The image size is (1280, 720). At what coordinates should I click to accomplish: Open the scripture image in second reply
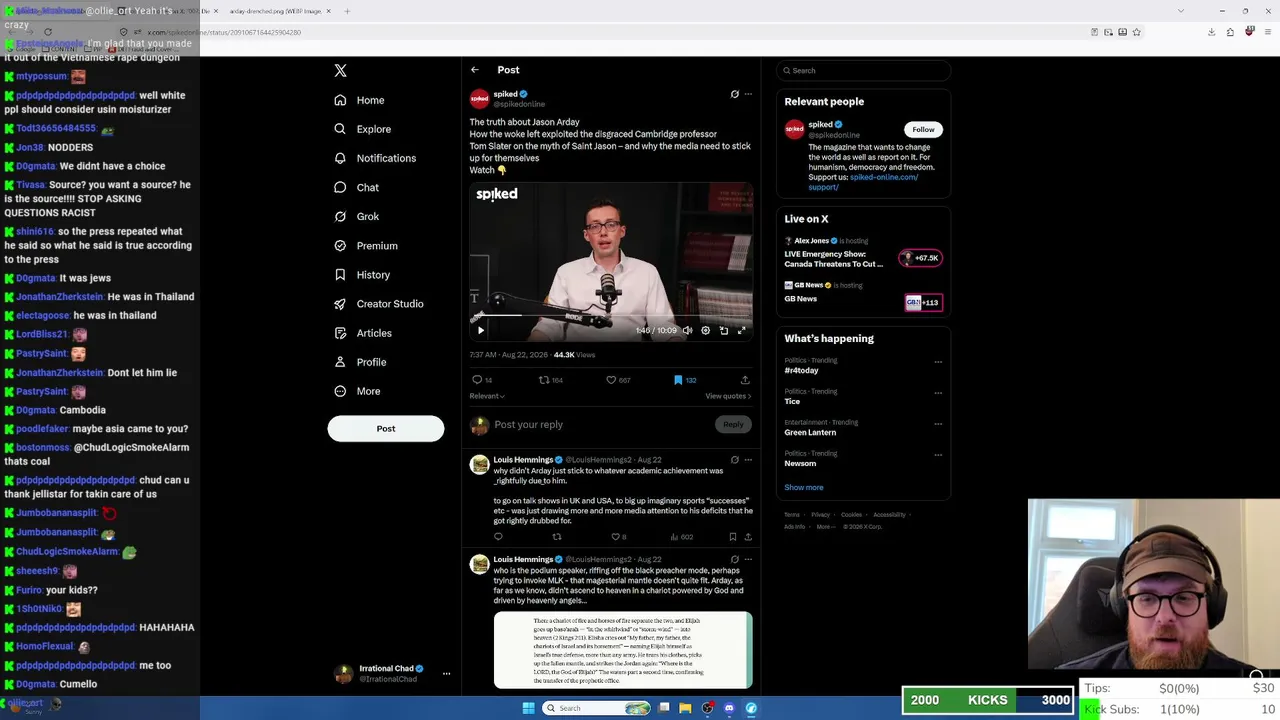click(623, 650)
